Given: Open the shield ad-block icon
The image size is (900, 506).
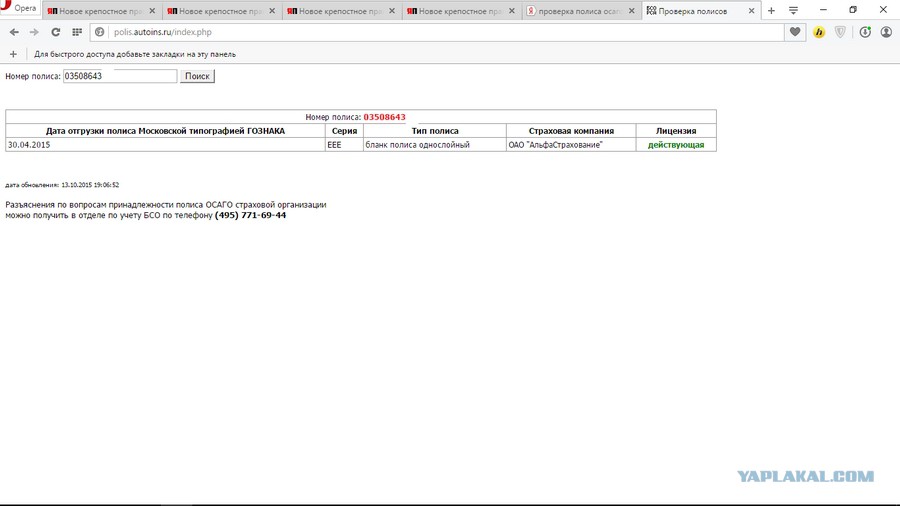Looking at the screenshot, I should [x=840, y=32].
